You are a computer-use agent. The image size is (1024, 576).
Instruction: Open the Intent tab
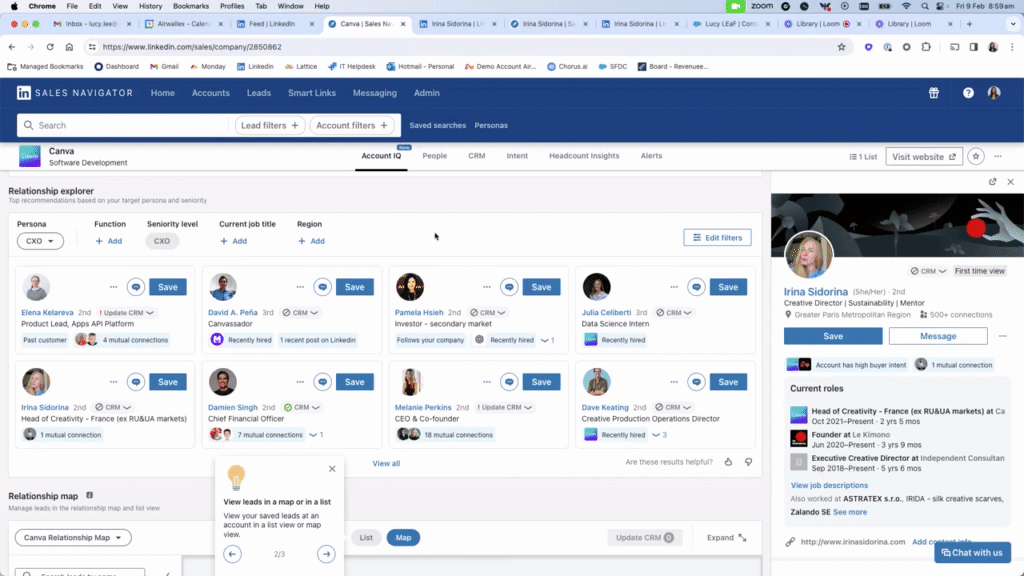click(517, 156)
